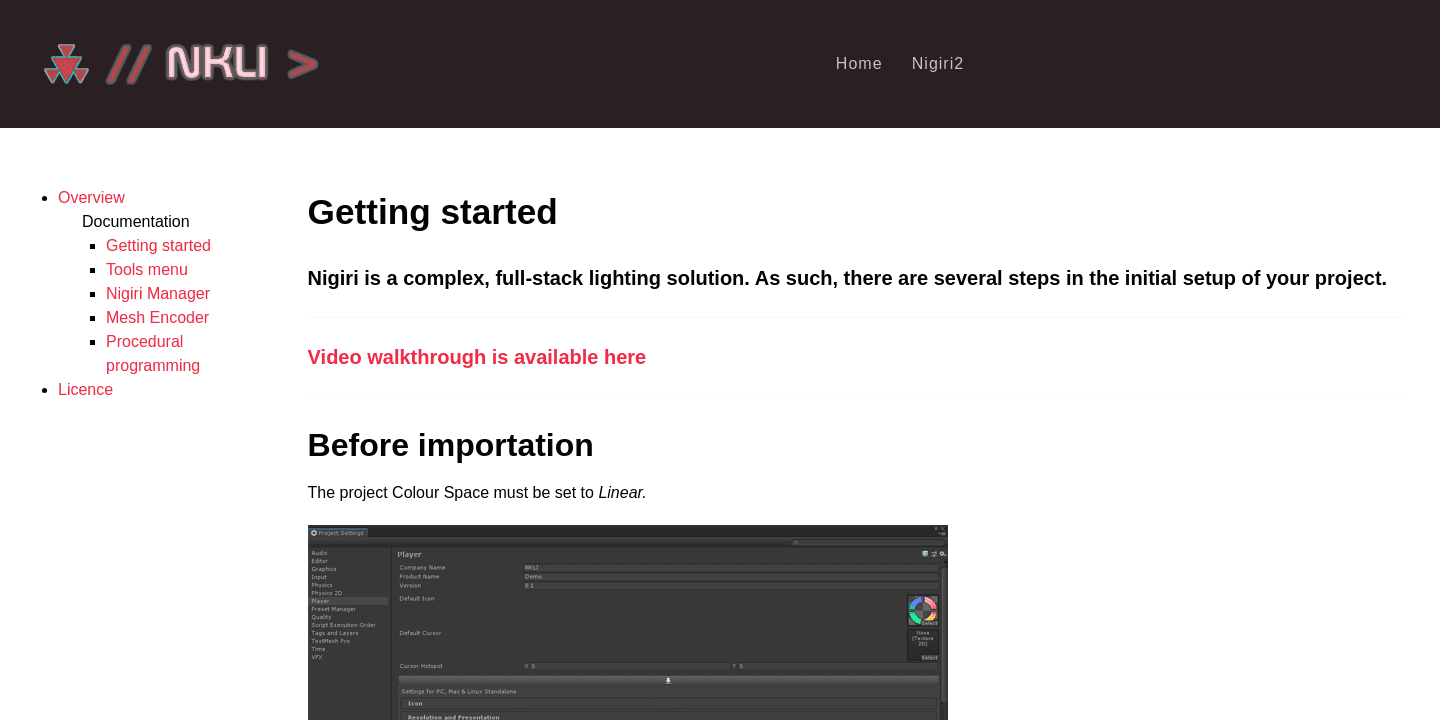The height and width of the screenshot is (720, 1440).
Task: Click Select under the Default Cursor slot
Action: coord(929,658)
